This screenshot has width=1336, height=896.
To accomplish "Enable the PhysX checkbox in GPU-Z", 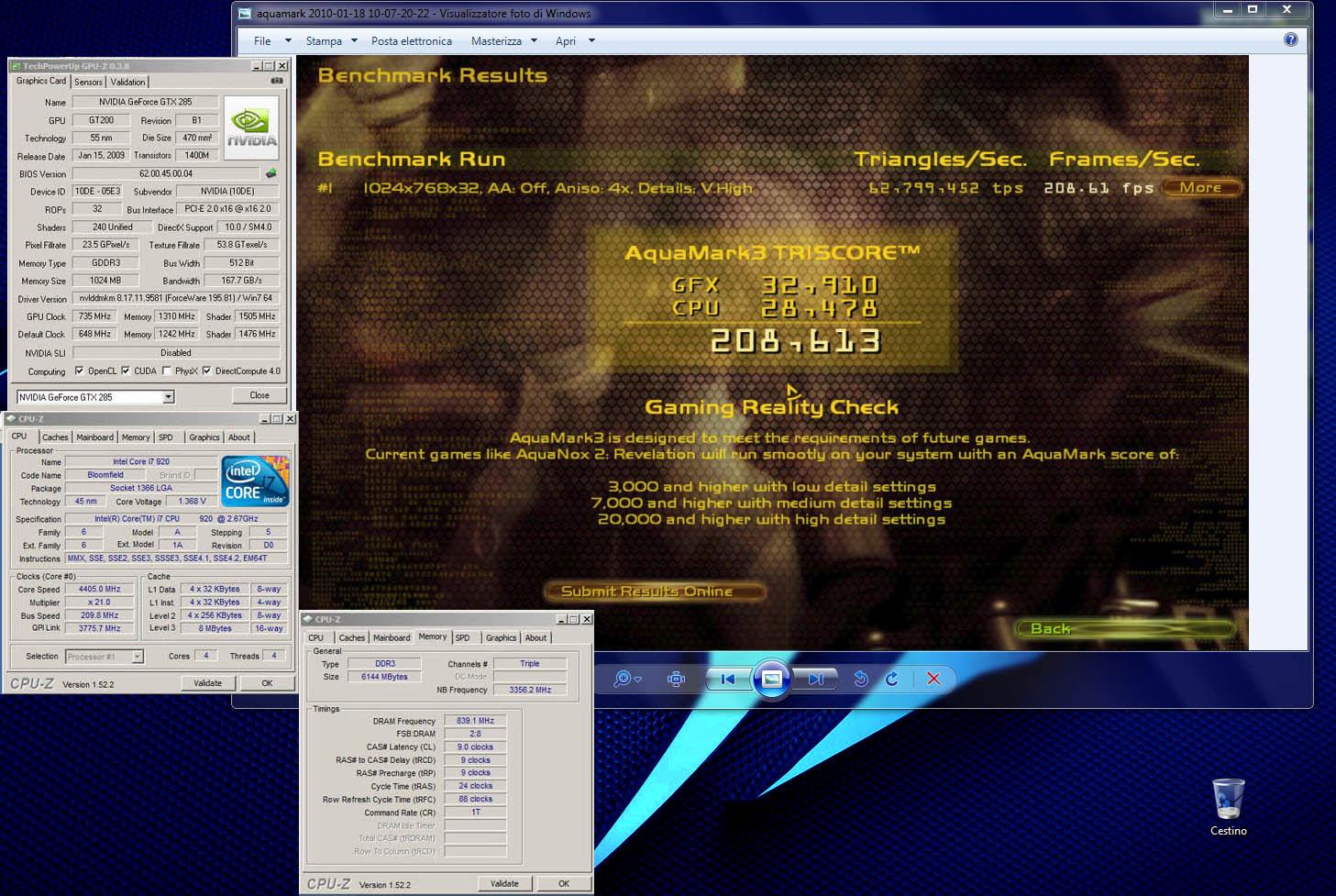I will point(166,371).
